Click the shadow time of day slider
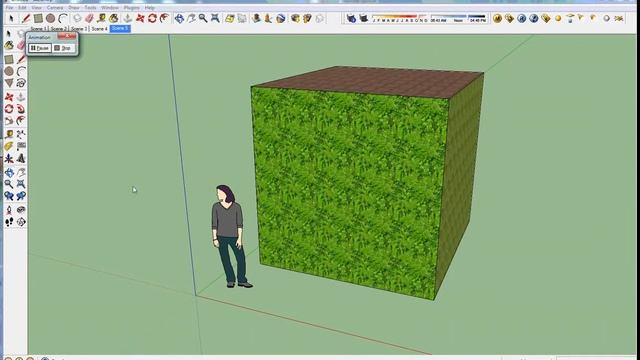The image size is (640, 360). click(x=458, y=18)
